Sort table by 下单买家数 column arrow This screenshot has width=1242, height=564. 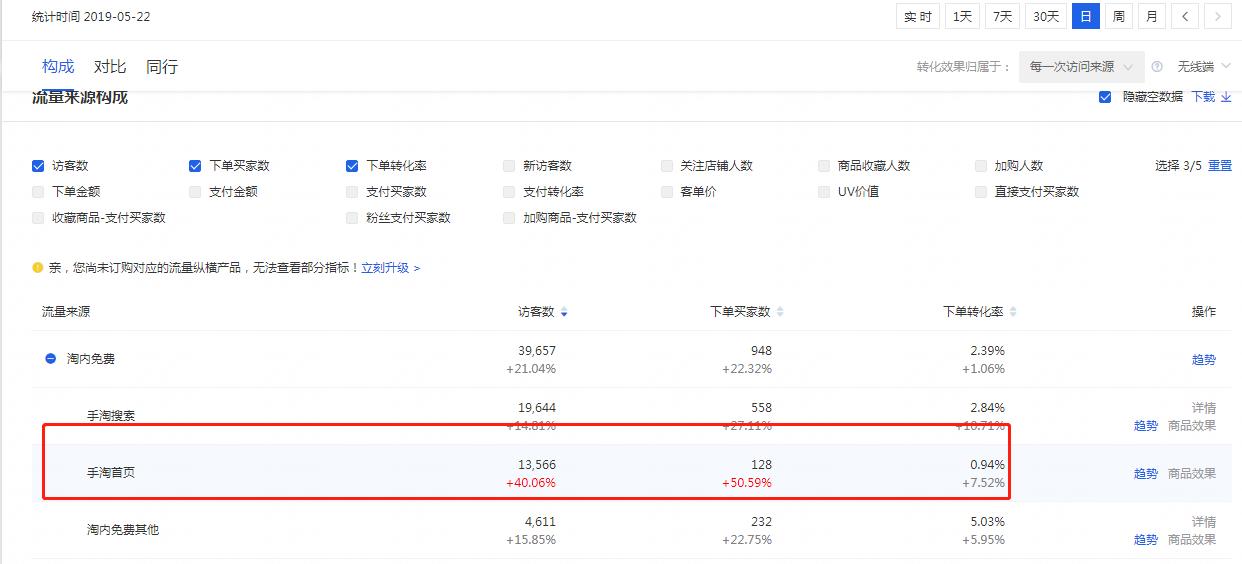pos(780,312)
